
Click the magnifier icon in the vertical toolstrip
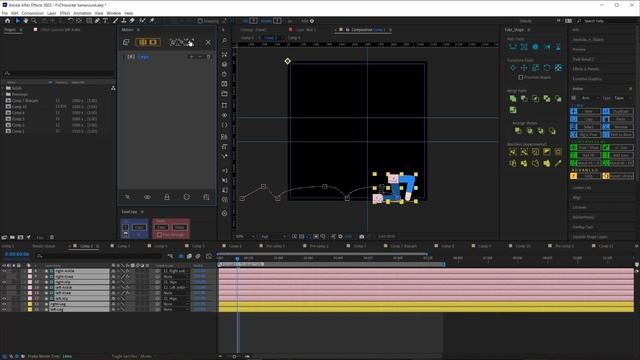[224, 41]
